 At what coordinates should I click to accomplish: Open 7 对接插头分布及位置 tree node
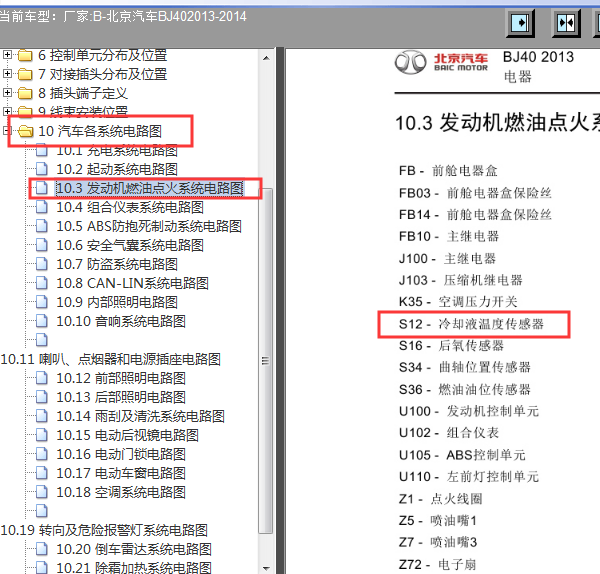pos(103,74)
